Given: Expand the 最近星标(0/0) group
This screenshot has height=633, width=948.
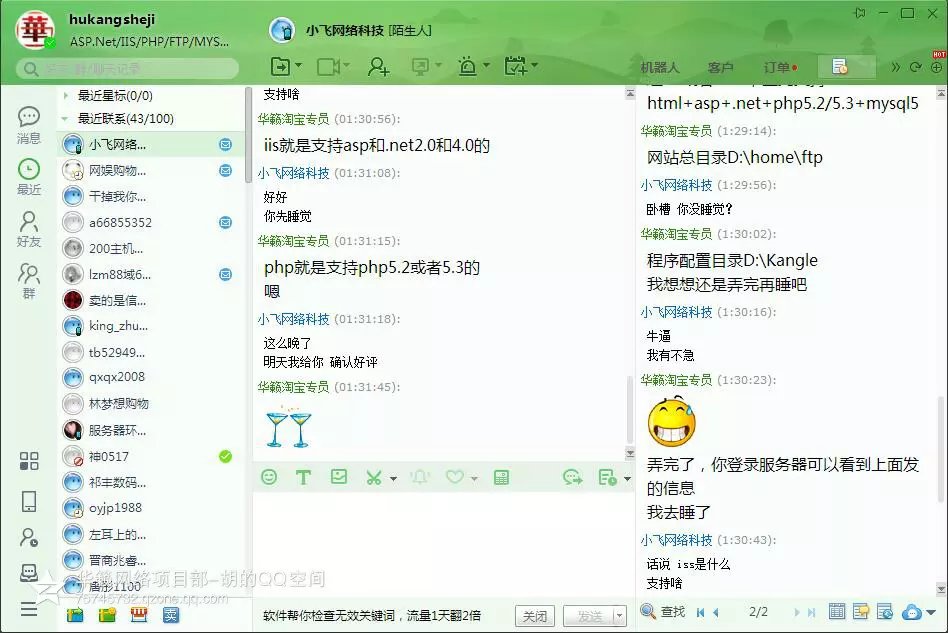Looking at the screenshot, I should [65, 95].
